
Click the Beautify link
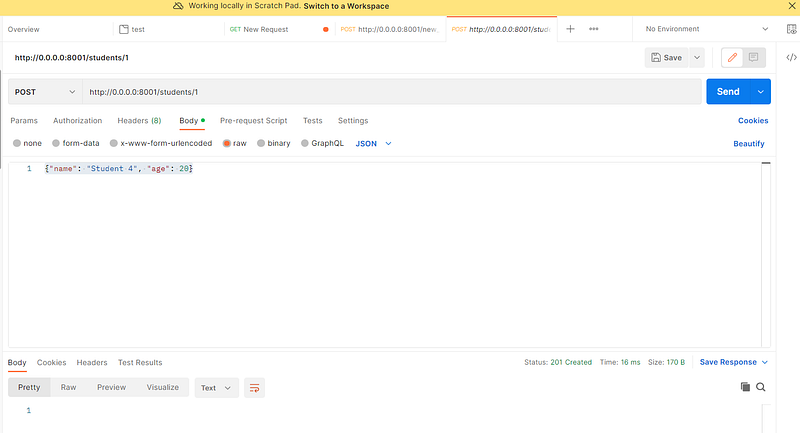point(748,144)
